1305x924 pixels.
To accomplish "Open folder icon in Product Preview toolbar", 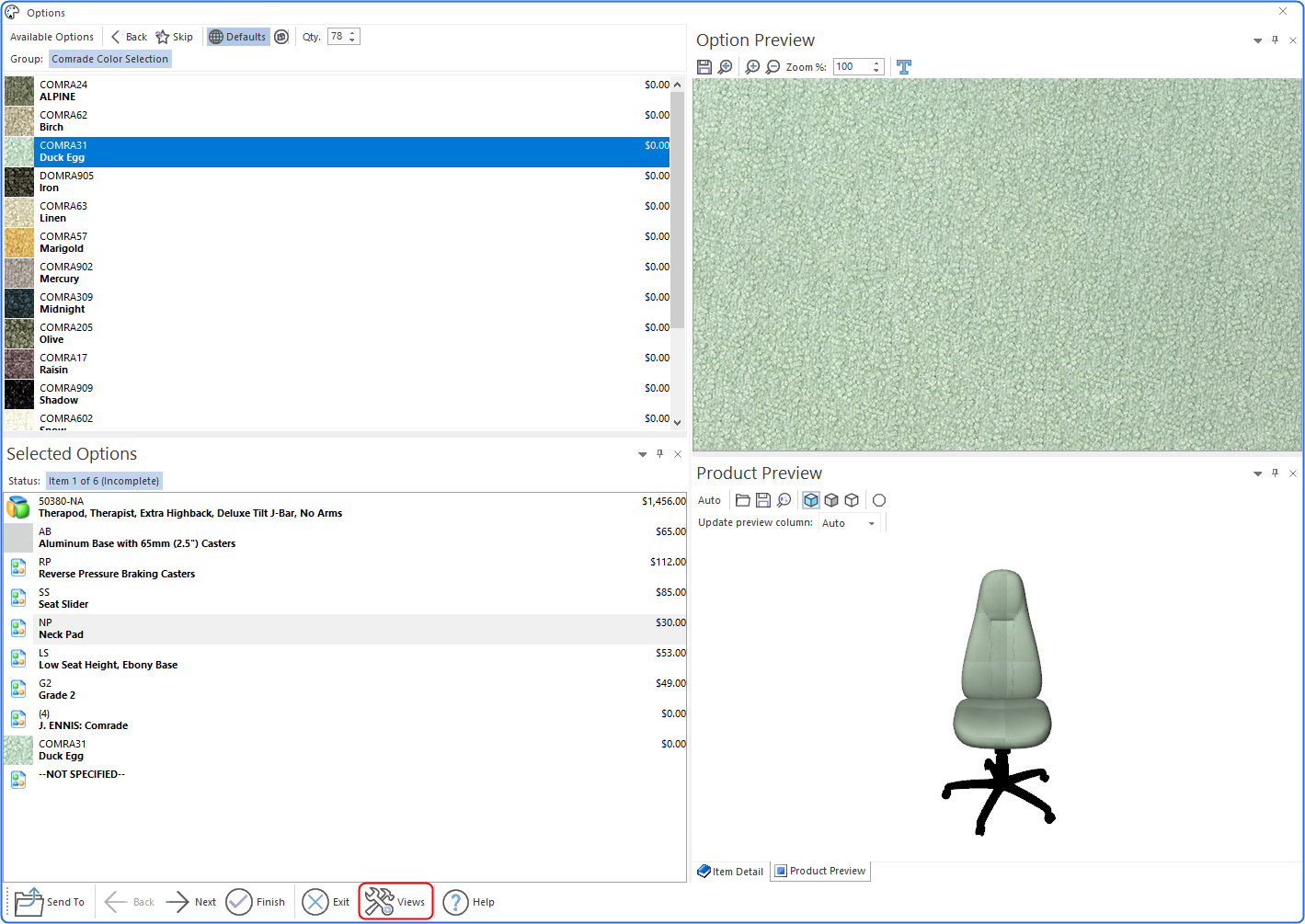I will click(743, 500).
